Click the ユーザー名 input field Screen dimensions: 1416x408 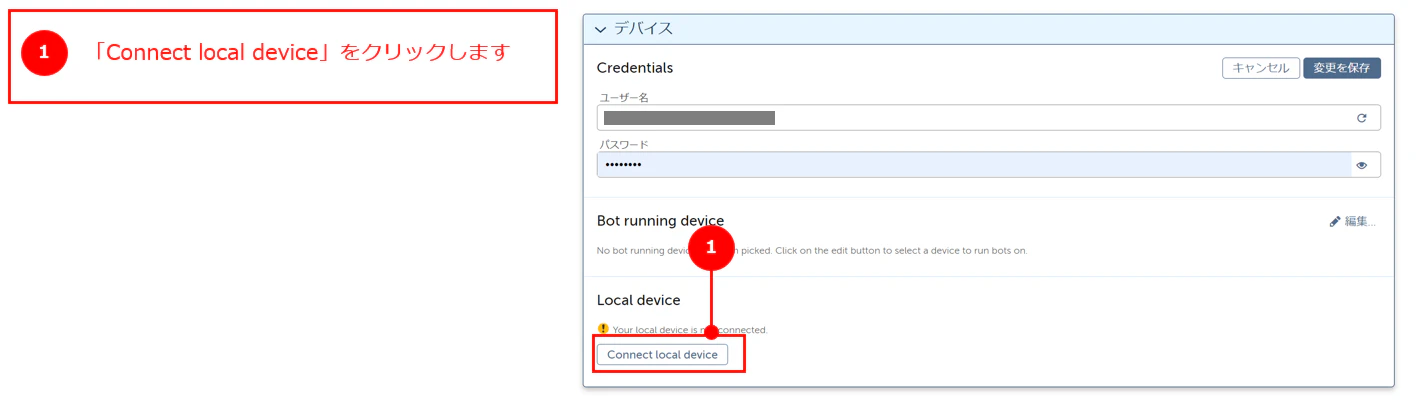click(988, 118)
